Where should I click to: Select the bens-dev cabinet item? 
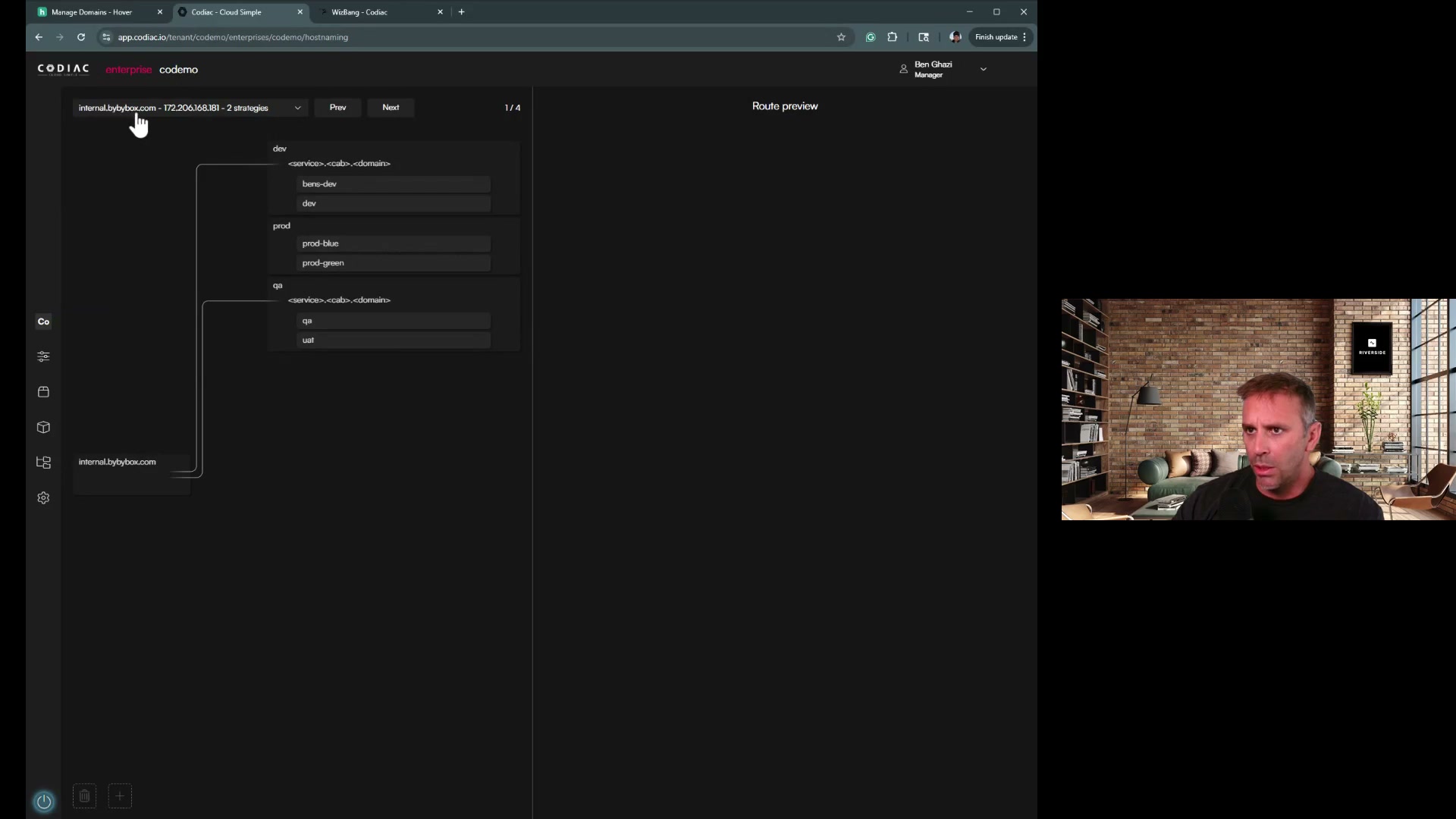click(393, 184)
